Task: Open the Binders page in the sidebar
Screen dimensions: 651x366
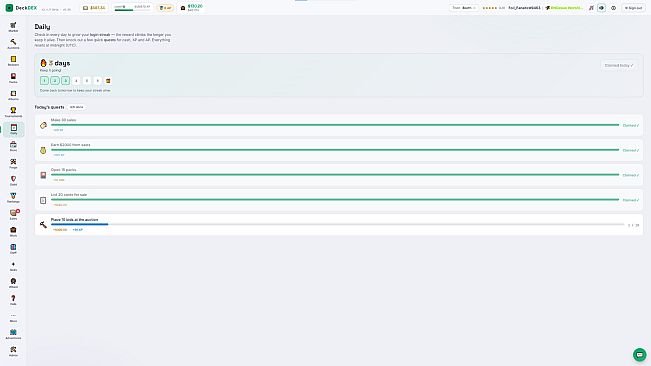Action: [13, 61]
